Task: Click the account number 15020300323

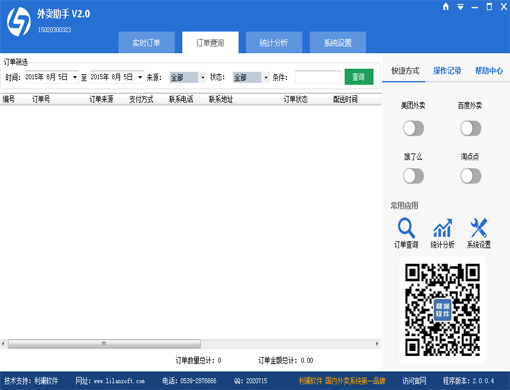Action: (54, 30)
